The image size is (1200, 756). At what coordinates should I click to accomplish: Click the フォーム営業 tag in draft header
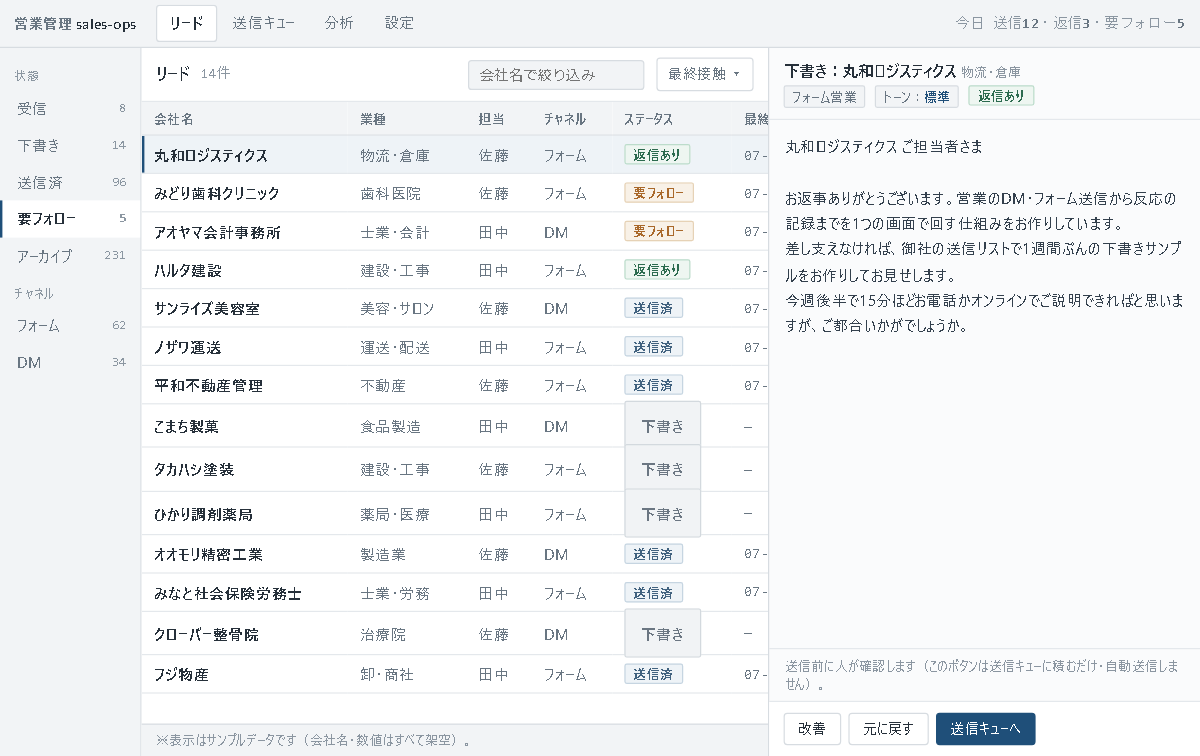tap(824, 96)
